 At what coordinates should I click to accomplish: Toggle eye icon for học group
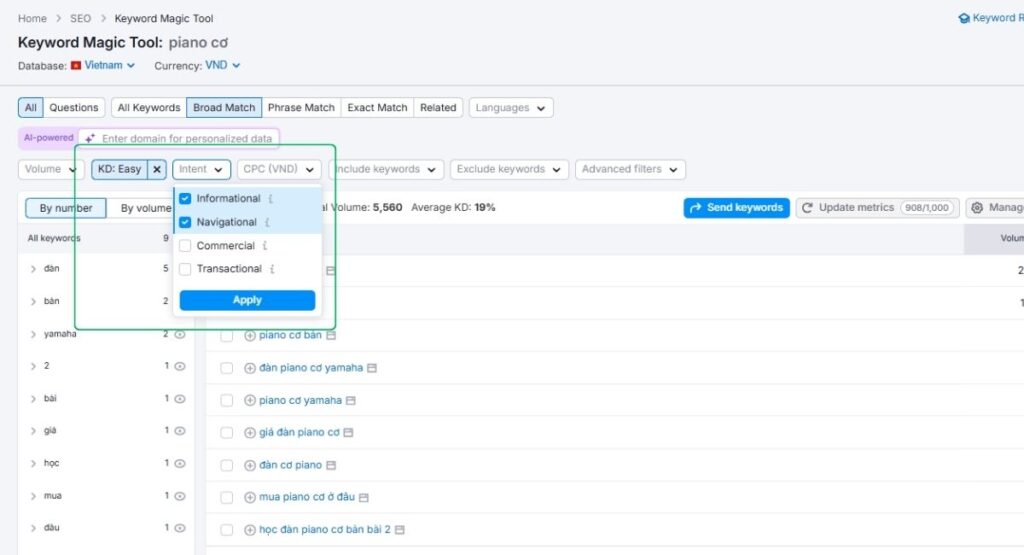click(x=180, y=464)
